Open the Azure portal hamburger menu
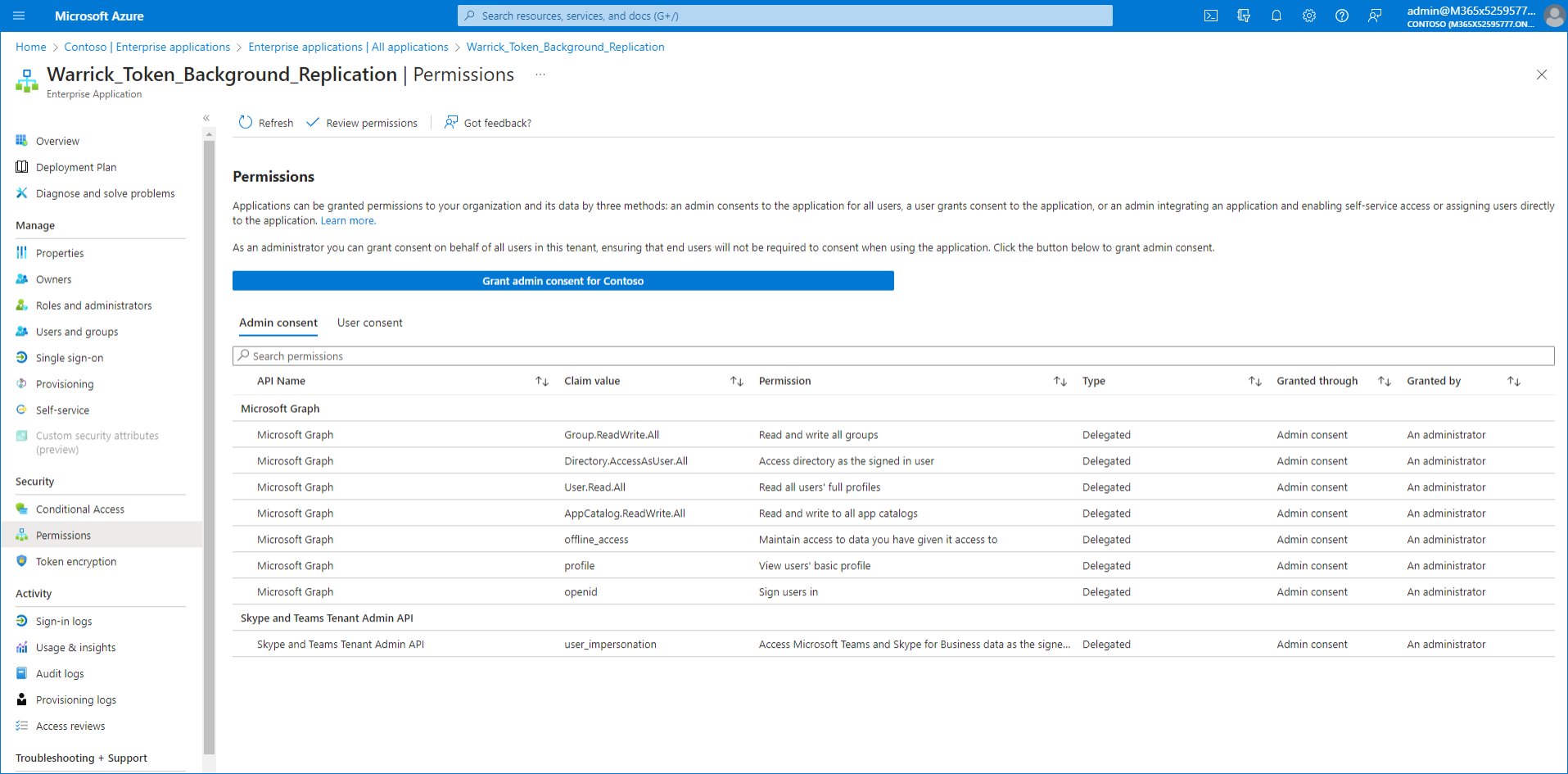The width and height of the screenshot is (1568, 774). click(x=19, y=16)
